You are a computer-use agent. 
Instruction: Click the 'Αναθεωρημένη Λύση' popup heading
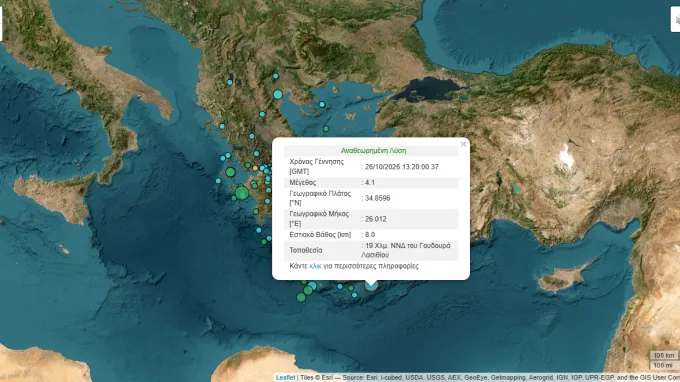[373, 151]
